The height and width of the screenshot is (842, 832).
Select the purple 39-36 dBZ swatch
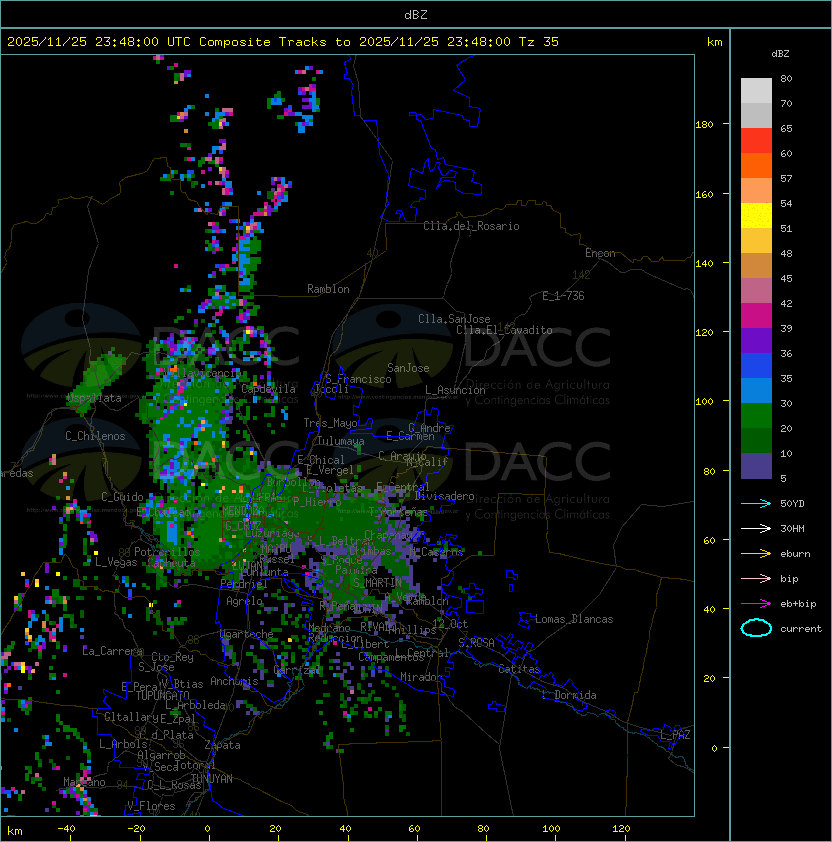[x=756, y=340]
